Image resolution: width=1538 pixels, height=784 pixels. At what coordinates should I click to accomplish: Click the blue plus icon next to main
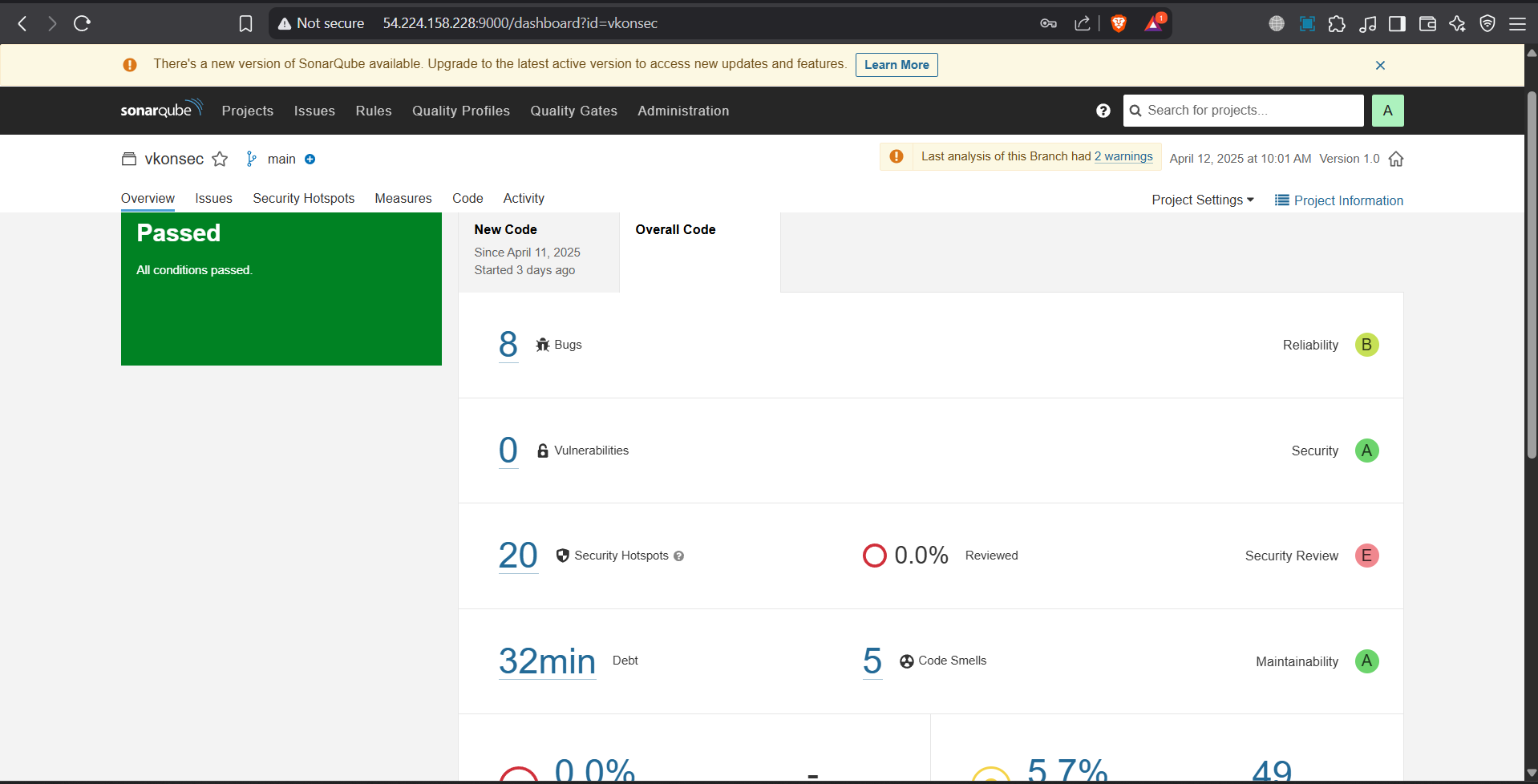tap(310, 160)
